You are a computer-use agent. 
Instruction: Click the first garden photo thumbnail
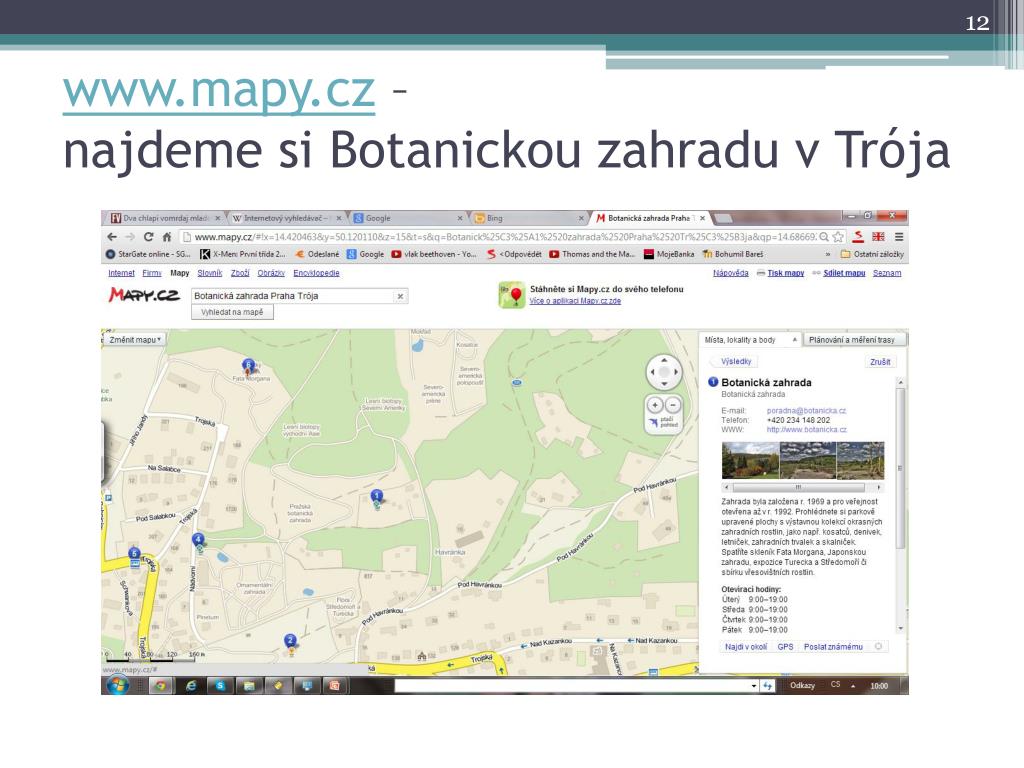point(750,460)
